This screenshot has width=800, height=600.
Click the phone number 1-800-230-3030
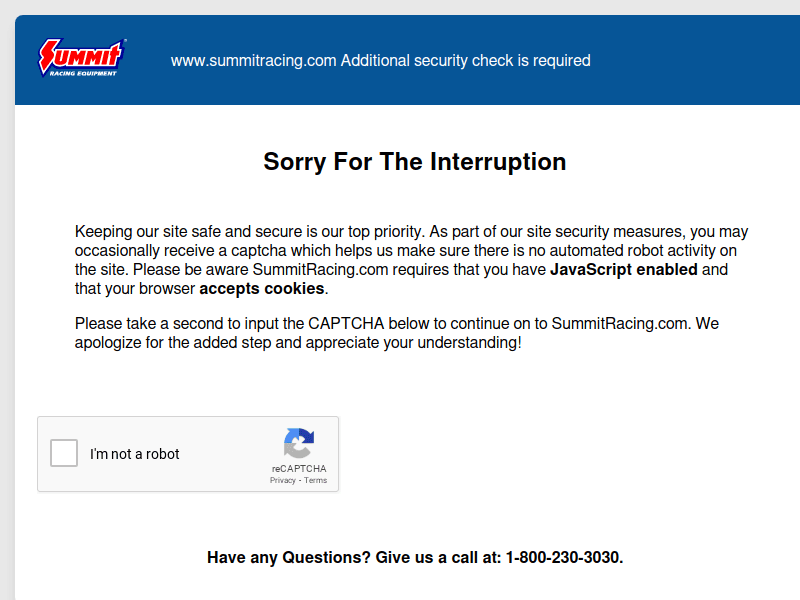pos(564,557)
